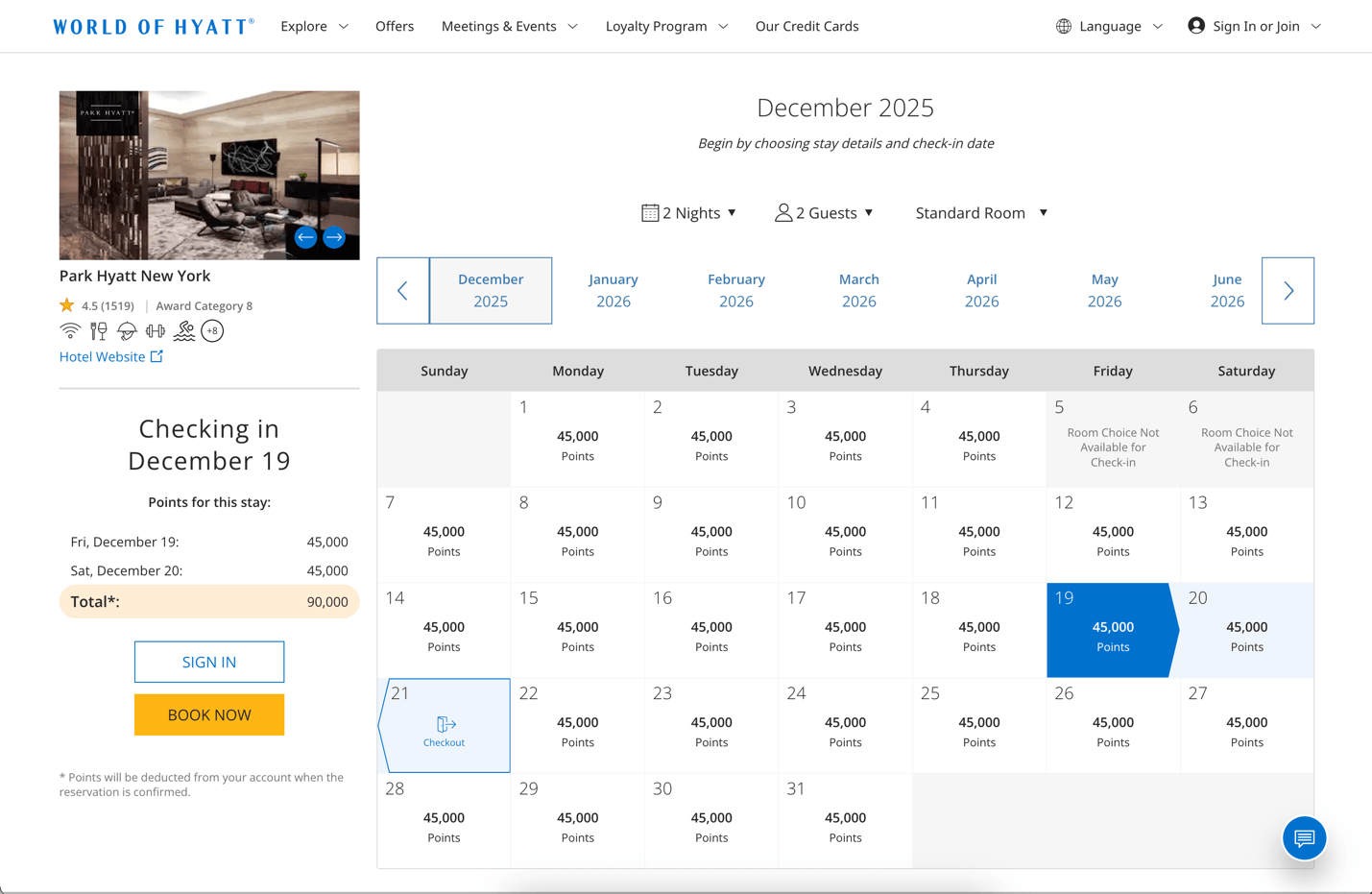Click the restaurant fork and wine icon
The width and height of the screenshot is (1372, 894).
(x=98, y=331)
